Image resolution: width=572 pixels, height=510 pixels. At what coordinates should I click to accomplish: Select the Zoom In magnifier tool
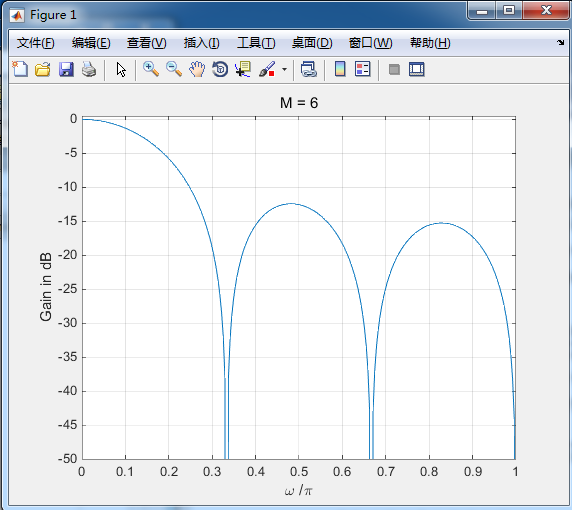coord(151,69)
